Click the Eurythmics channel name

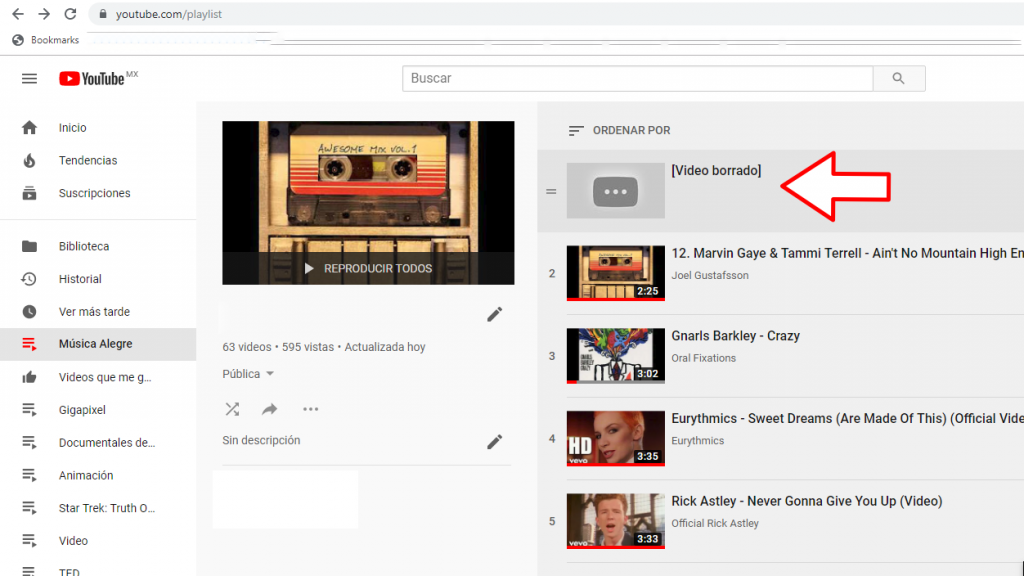coord(697,441)
